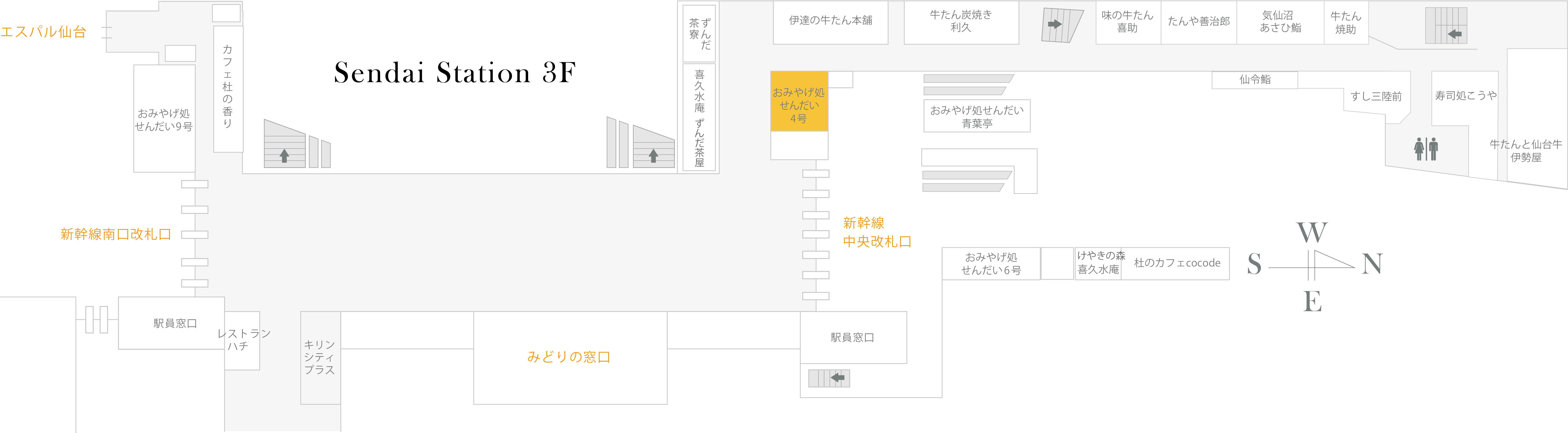Click the escalator icon below 駅員窓口

coord(829,378)
